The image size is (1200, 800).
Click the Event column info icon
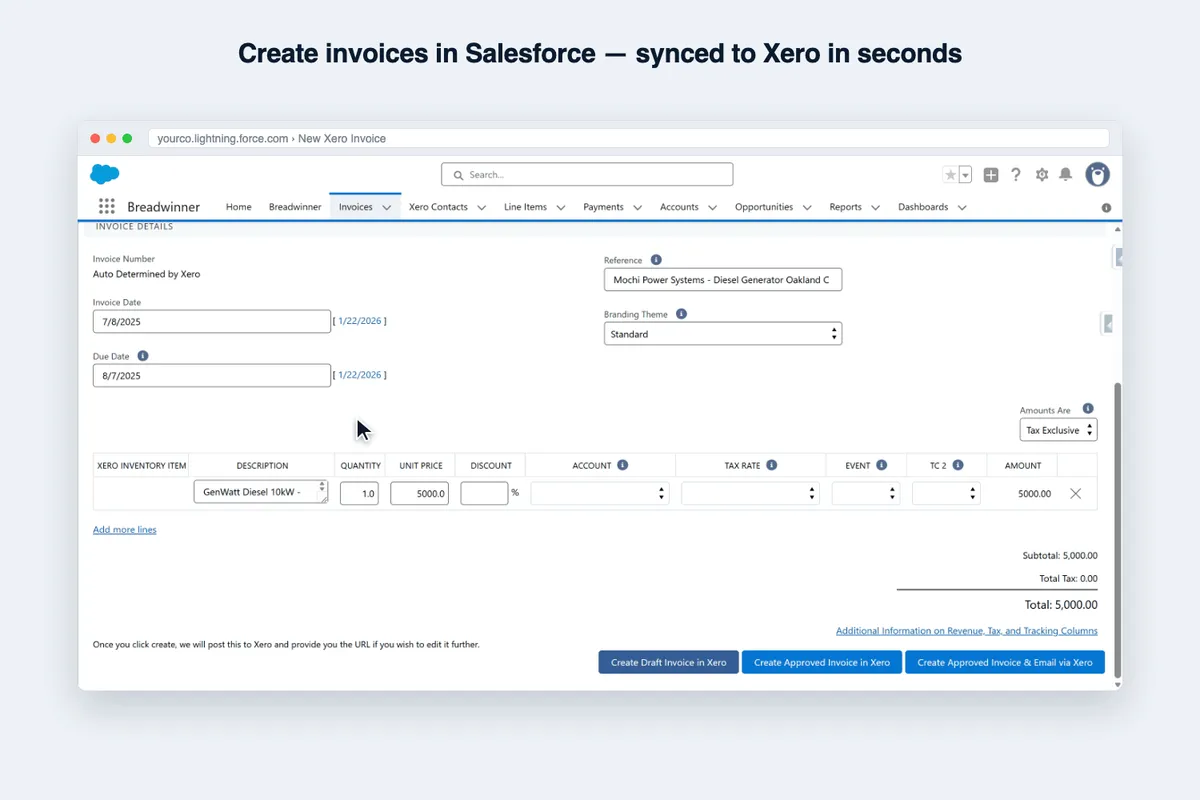click(881, 465)
